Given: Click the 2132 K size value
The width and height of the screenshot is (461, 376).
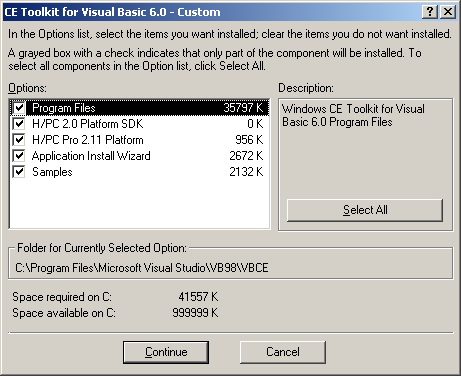Looking at the screenshot, I should click(246, 172).
